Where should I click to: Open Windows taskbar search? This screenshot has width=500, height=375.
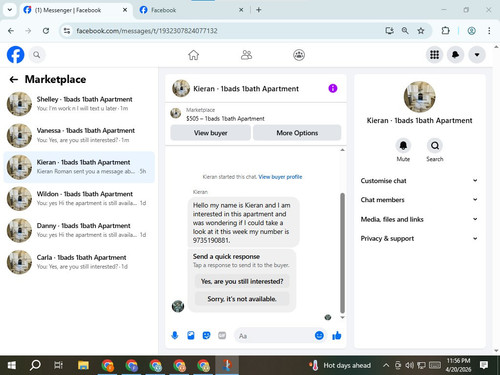[x=35, y=365]
